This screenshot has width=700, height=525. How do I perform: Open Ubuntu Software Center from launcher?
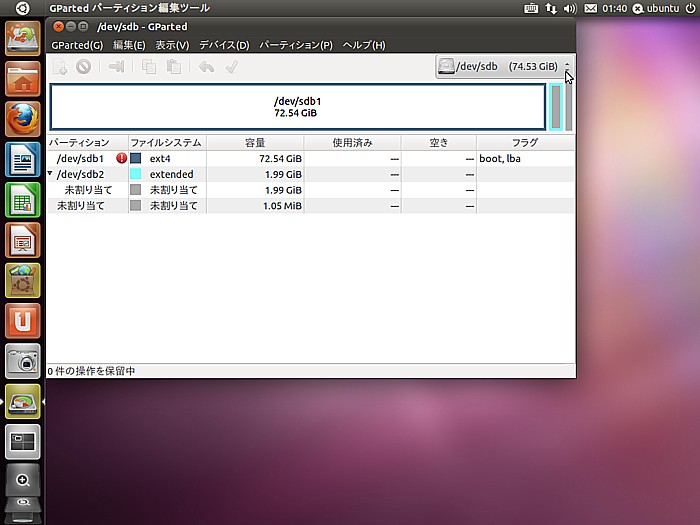(23, 280)
